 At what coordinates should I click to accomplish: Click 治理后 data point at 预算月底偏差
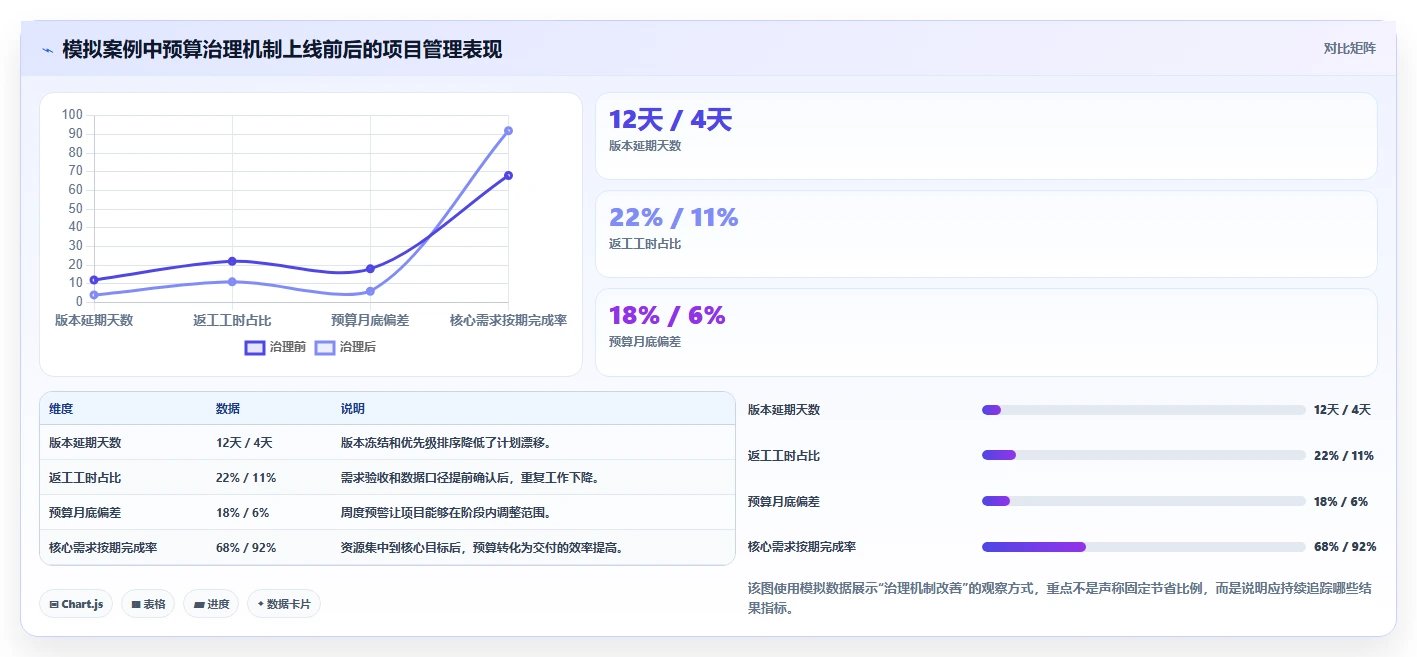(x=370, y=291)
